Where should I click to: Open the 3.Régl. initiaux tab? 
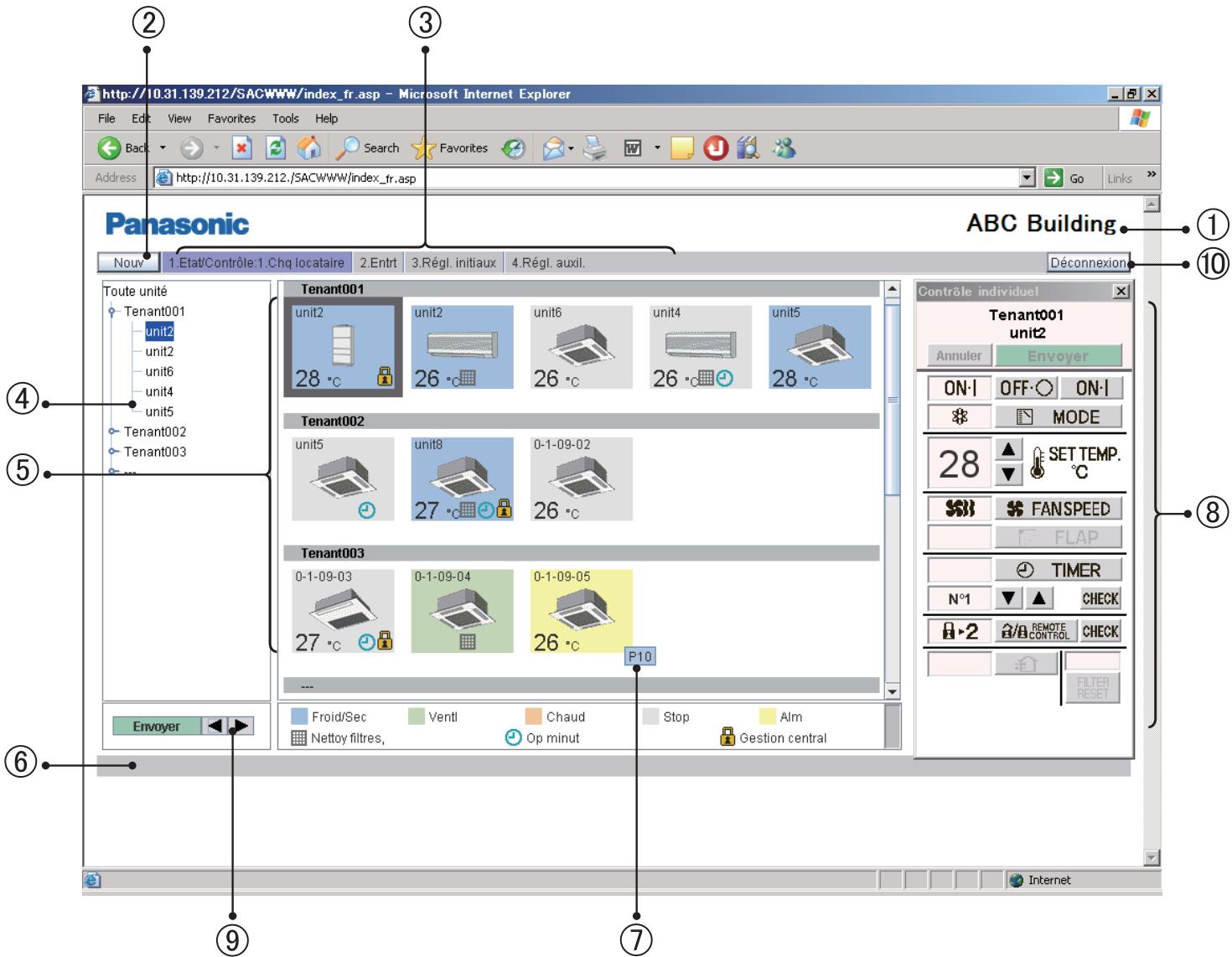pyautogui.click(x=454, y=262)
